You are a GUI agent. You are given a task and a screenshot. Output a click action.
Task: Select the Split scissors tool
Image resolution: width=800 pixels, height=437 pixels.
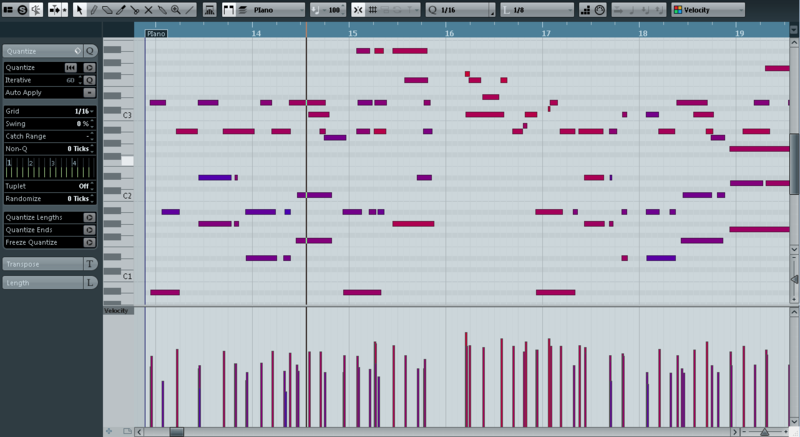(x=135, y=10)
